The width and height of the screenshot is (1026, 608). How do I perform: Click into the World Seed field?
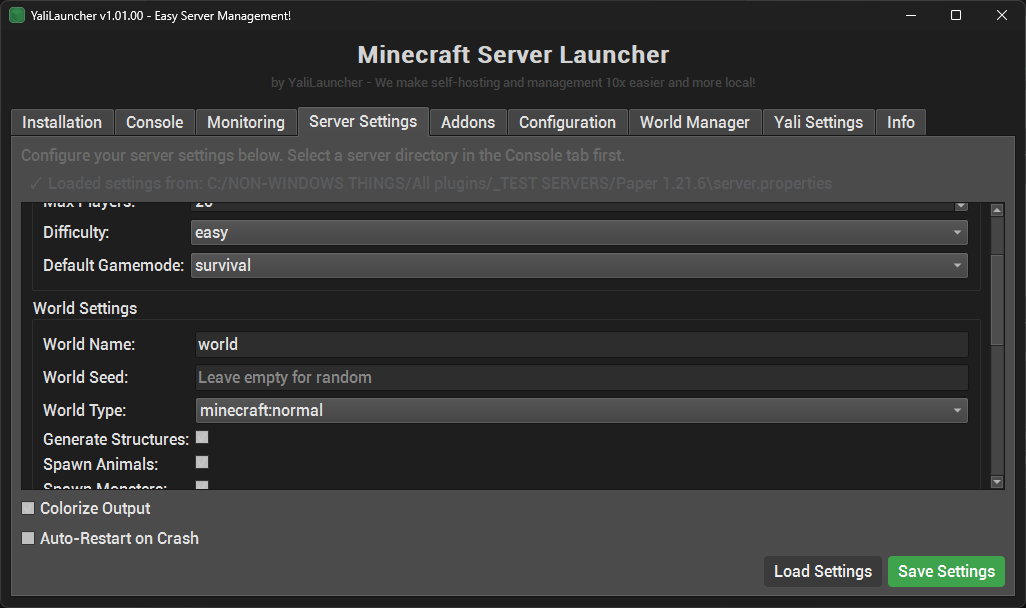582,377
